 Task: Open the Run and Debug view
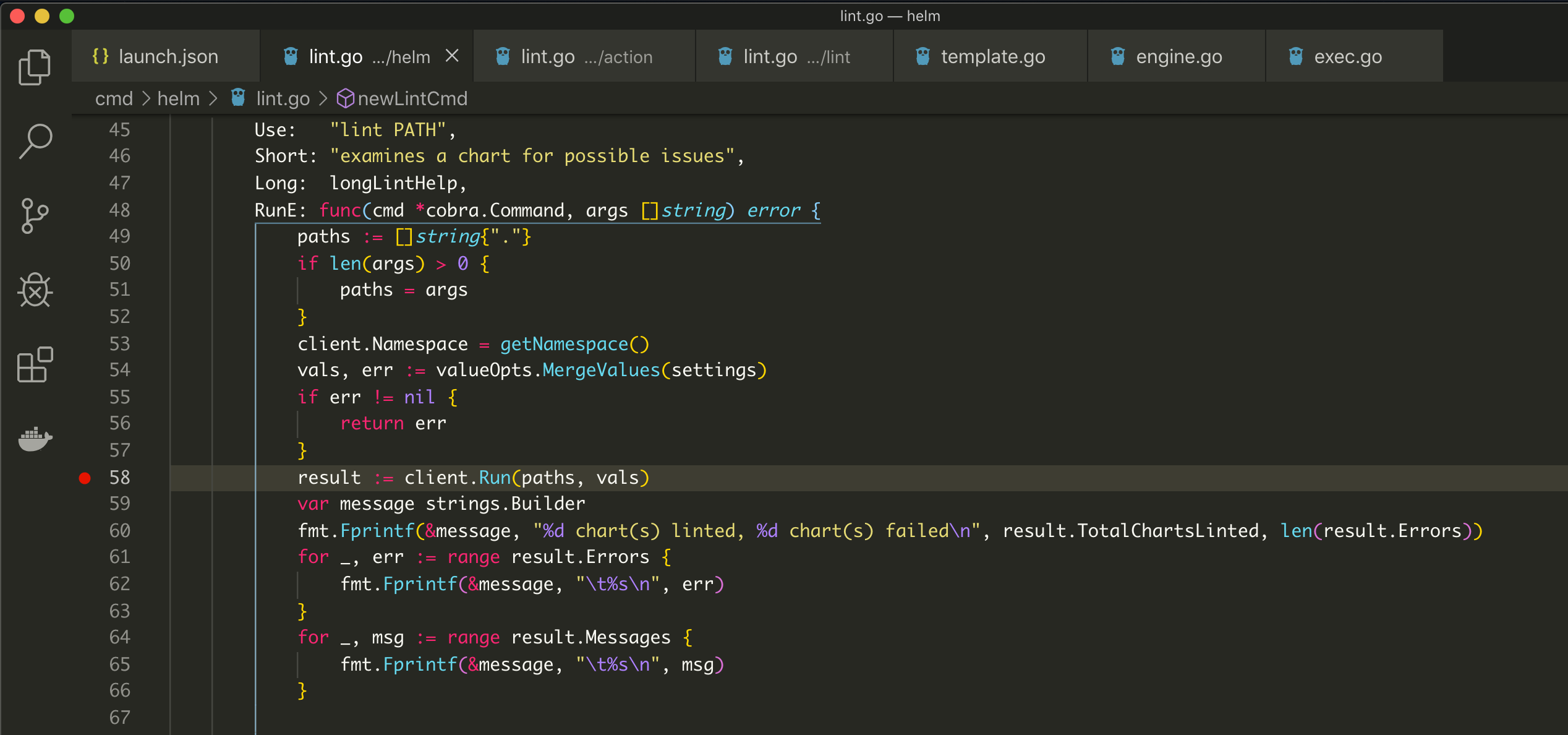pyautogui.click(x=35, y=290)
